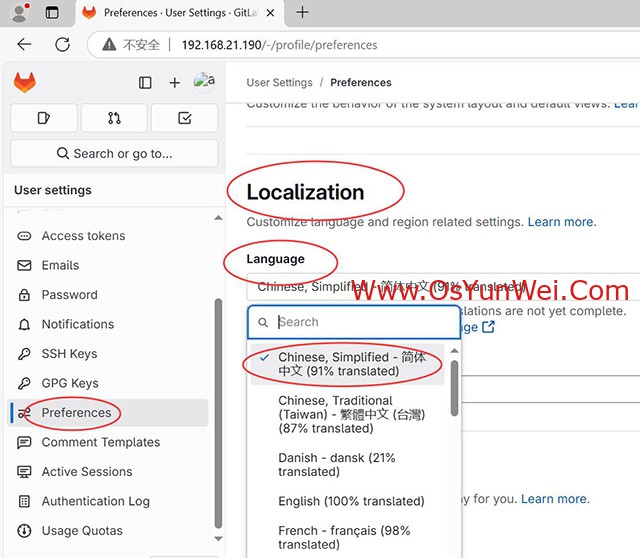Open the to-do list shortcut button
The image size is (640, 558).
pyautogui.click(x=184, y=118)
